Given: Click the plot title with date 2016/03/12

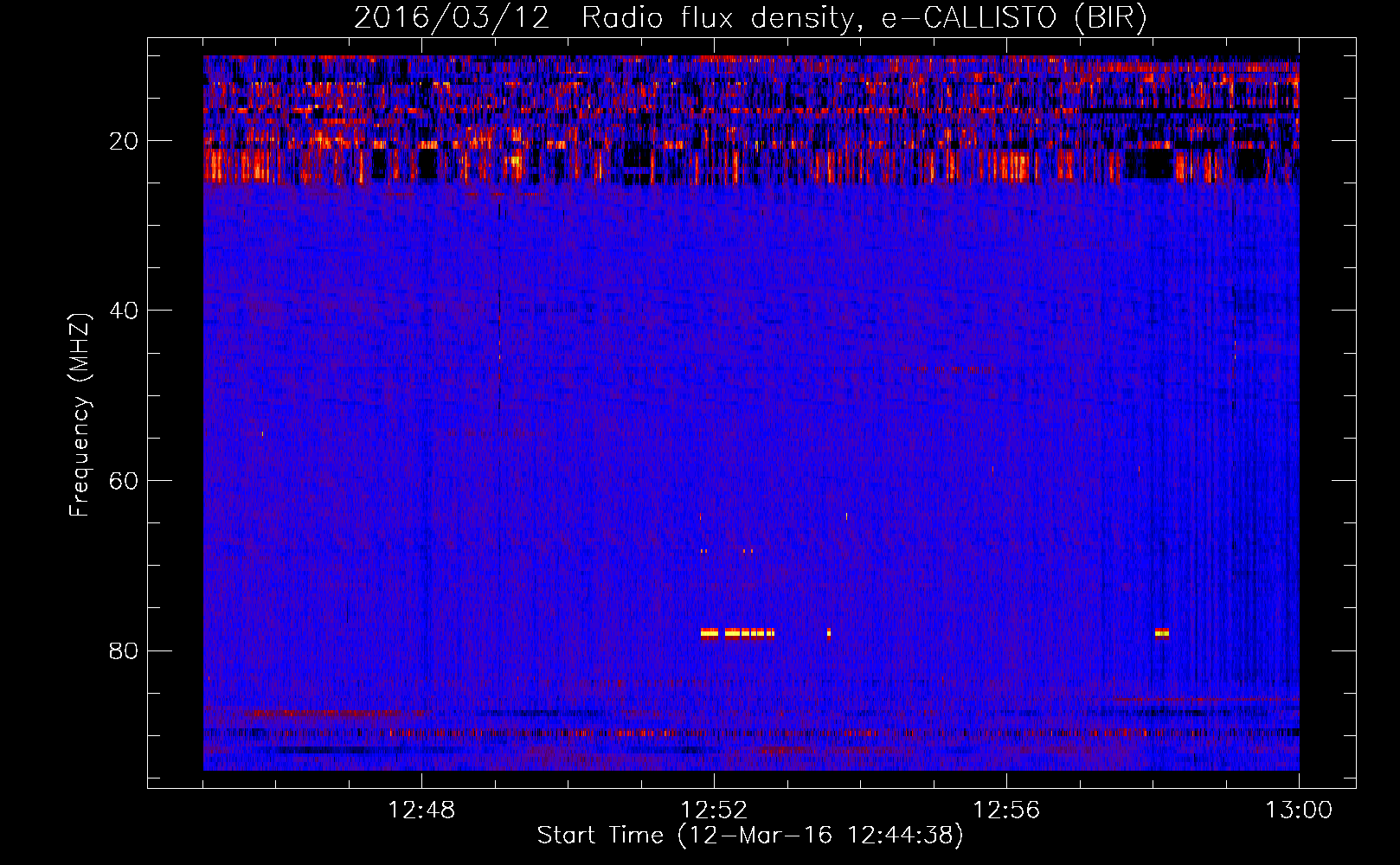Looking at the screenshot, I should pos(750,17).
